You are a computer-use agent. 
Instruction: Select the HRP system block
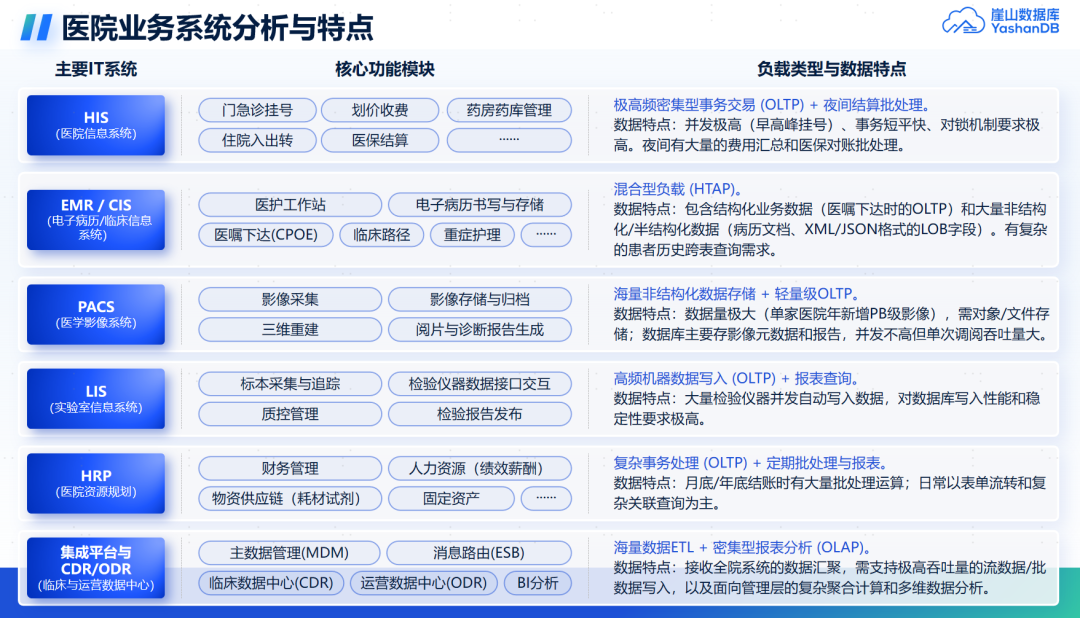coord(96,483)
